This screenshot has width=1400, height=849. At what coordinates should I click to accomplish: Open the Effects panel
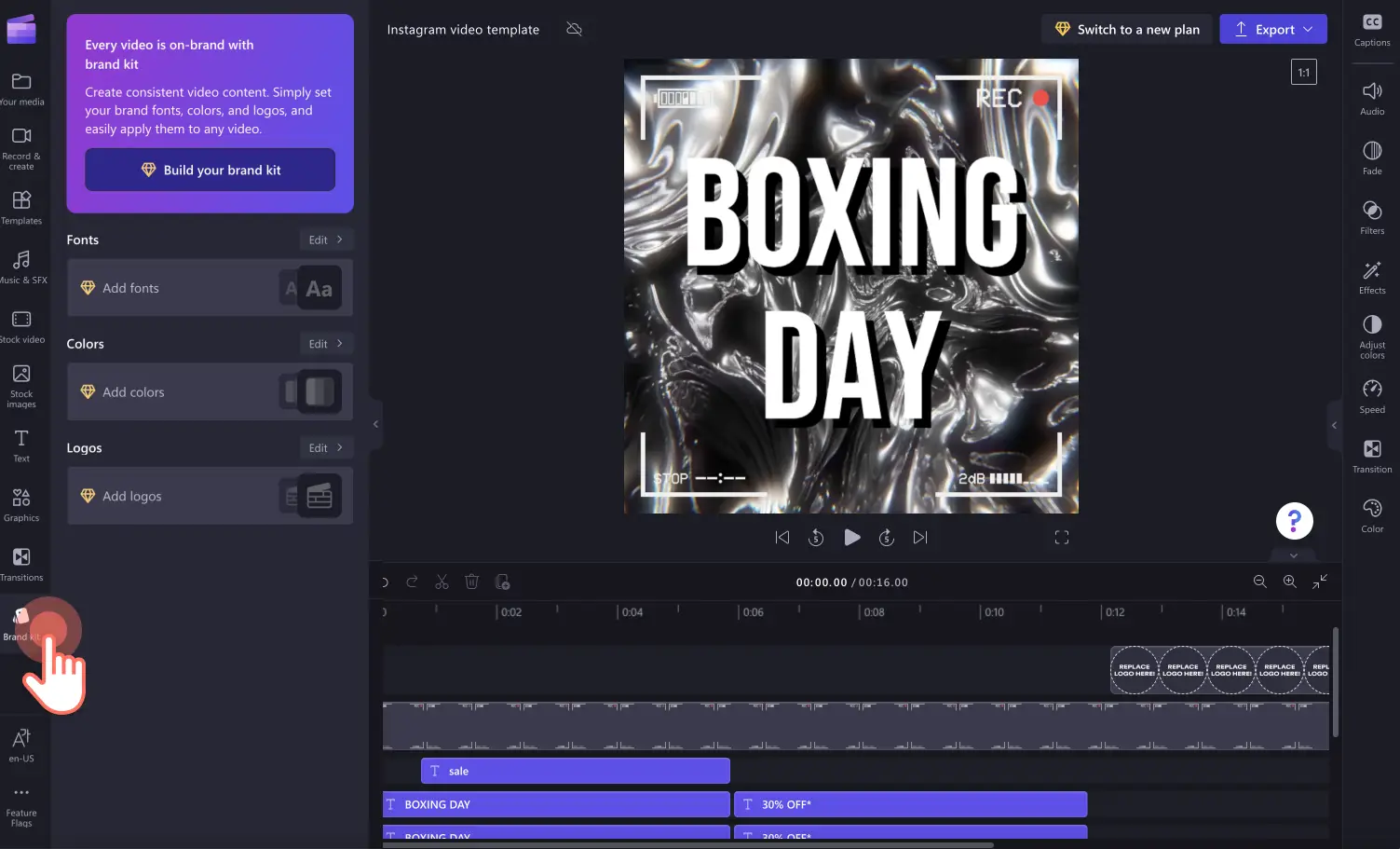coord(1372,277)
